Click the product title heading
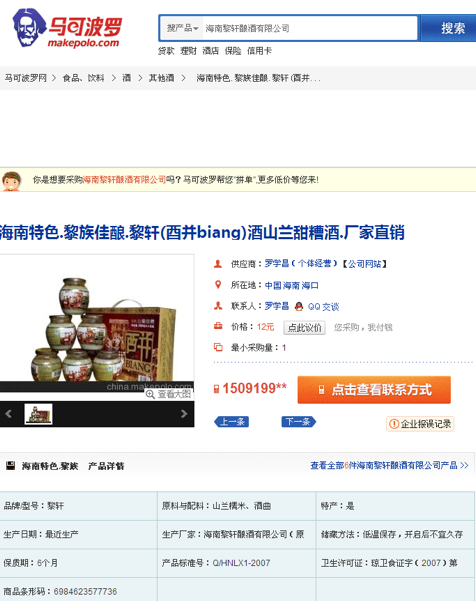 click(x=202, y=233)
